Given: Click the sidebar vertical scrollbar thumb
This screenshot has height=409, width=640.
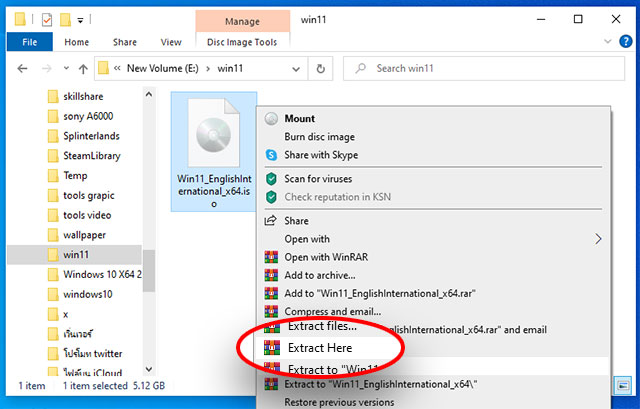Looking at the screenshot, I should [x=149, y=271].
